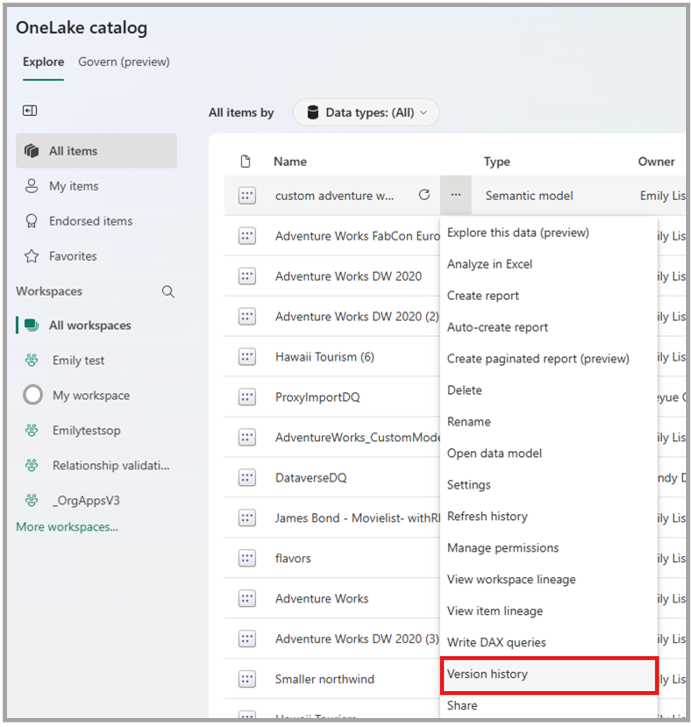The image size is (691, 727).
Task: Click semantic model icon for ProxyImportDQ
Action: [x=247, y=397]
